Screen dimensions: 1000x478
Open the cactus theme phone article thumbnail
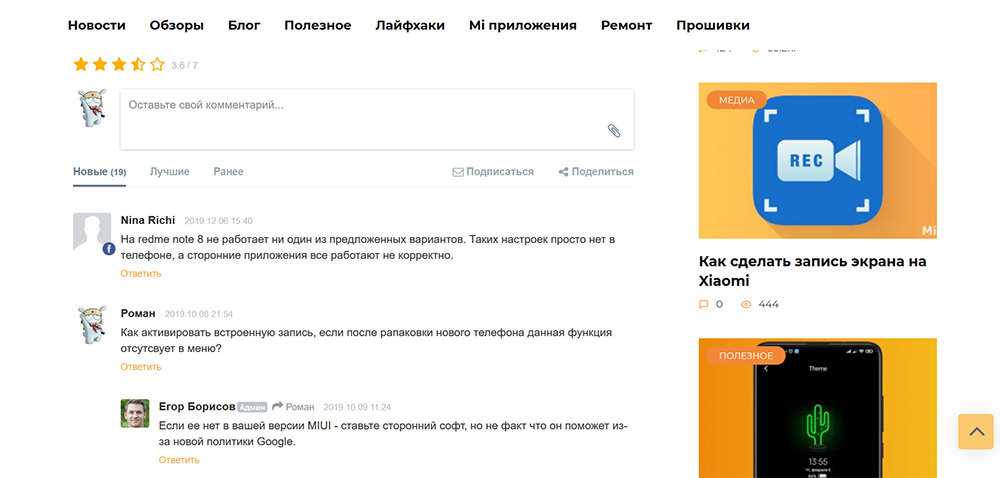(x=818, y=408)
